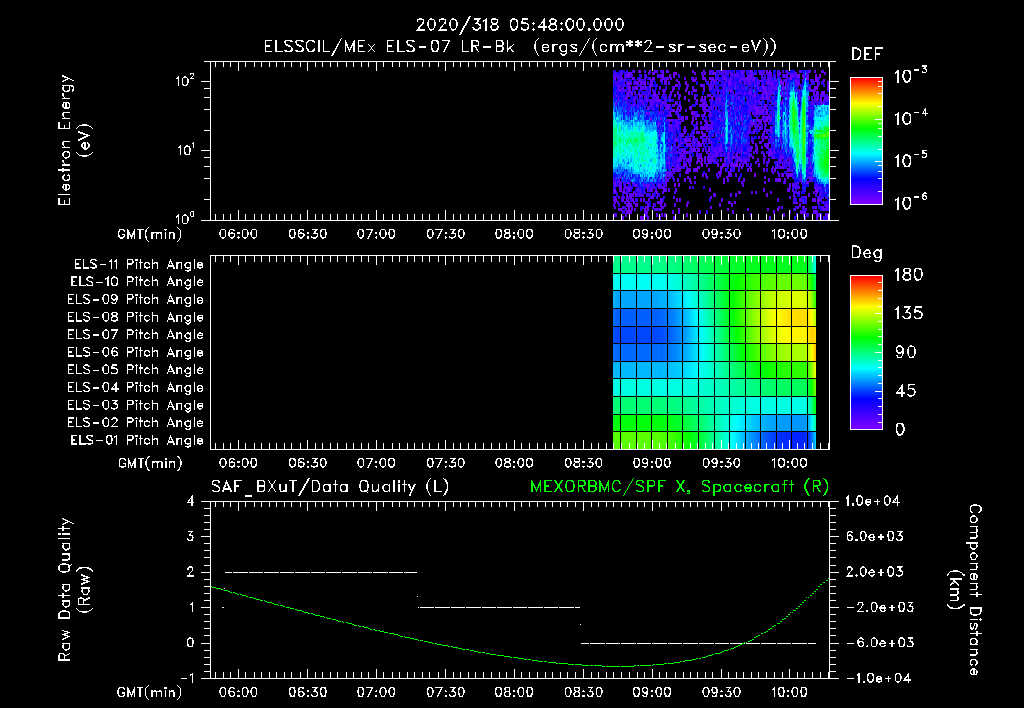Viewport: 1024px width, 708px height.
Task: Click the ELS-02 Pitch Angle row label
Action: tap(136, 423)
